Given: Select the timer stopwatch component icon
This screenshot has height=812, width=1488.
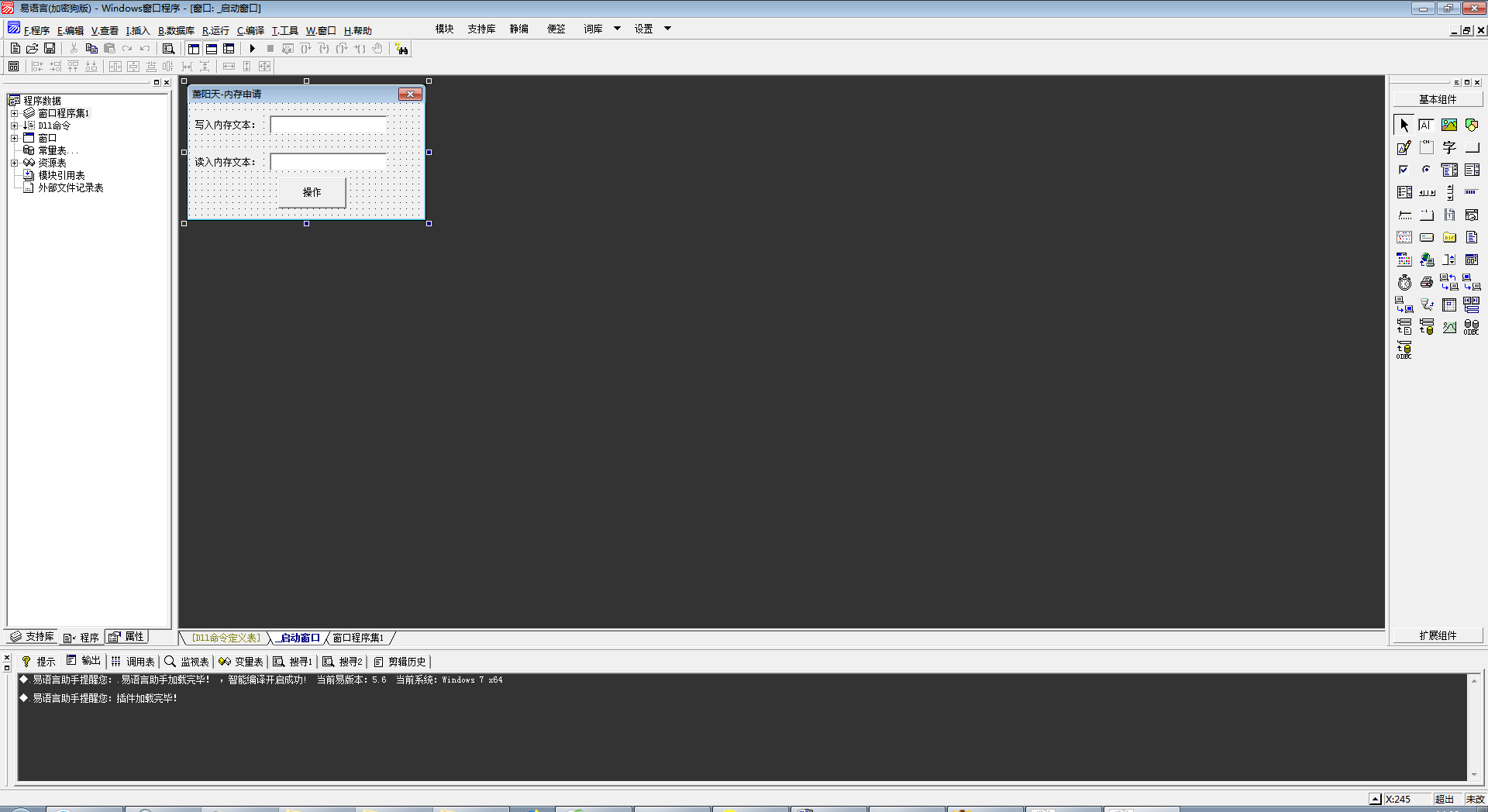Looking at the screenshot, I should click(x=1404, y=283).
